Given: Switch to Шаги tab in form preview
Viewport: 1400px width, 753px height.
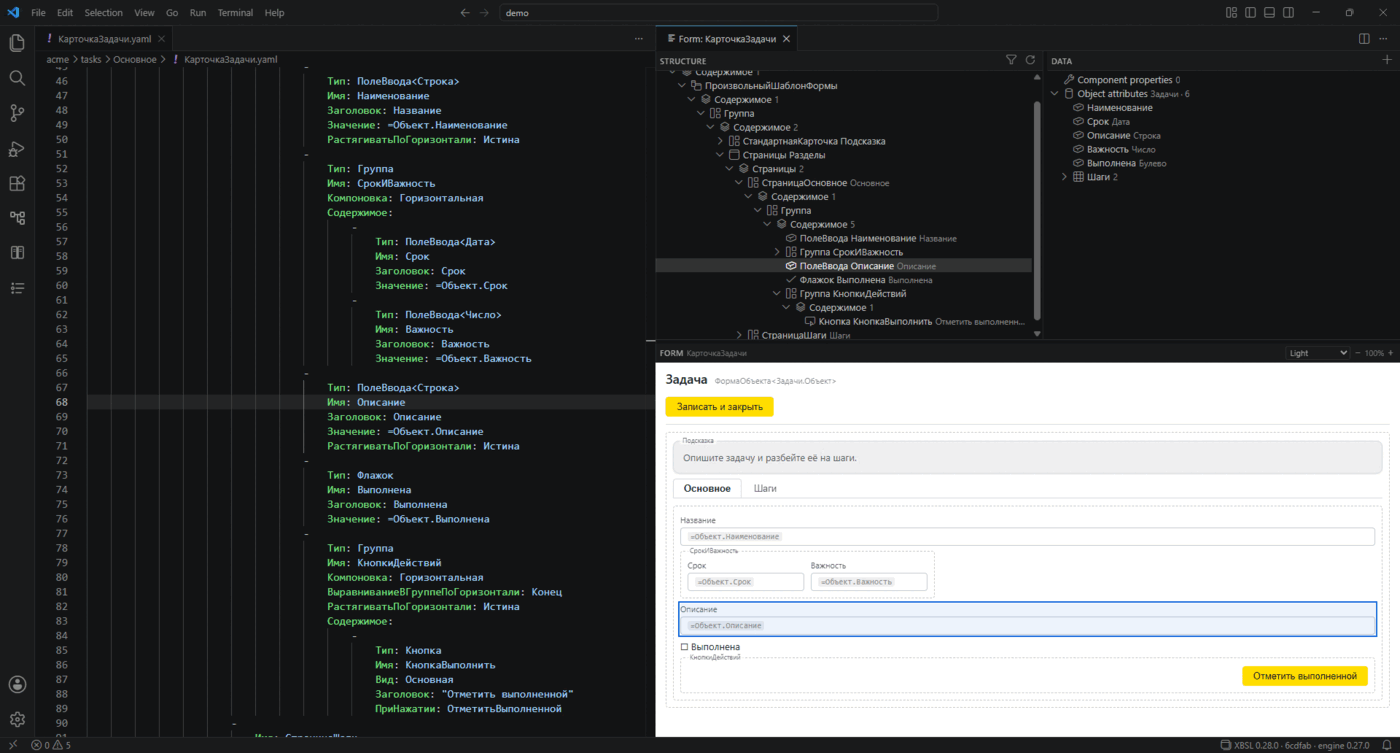Looking at the screenshot, I should pyautogui.click(x=765, y=489).
